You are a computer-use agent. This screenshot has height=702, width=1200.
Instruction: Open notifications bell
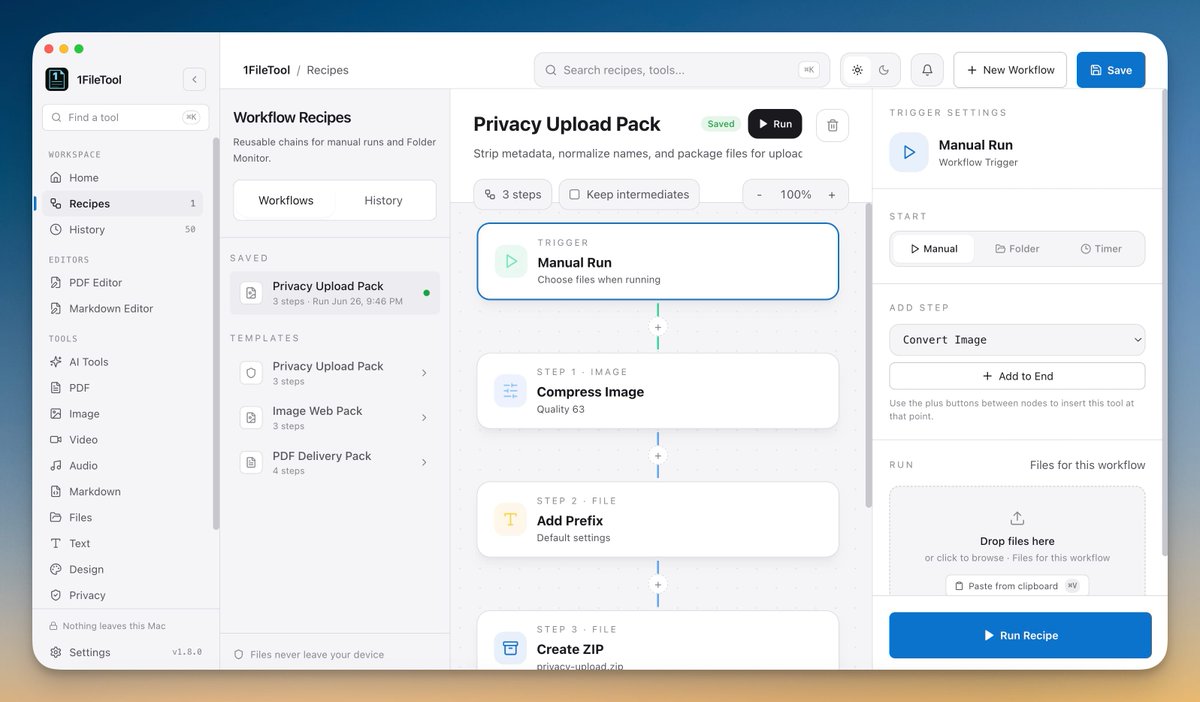click(927, 70)
